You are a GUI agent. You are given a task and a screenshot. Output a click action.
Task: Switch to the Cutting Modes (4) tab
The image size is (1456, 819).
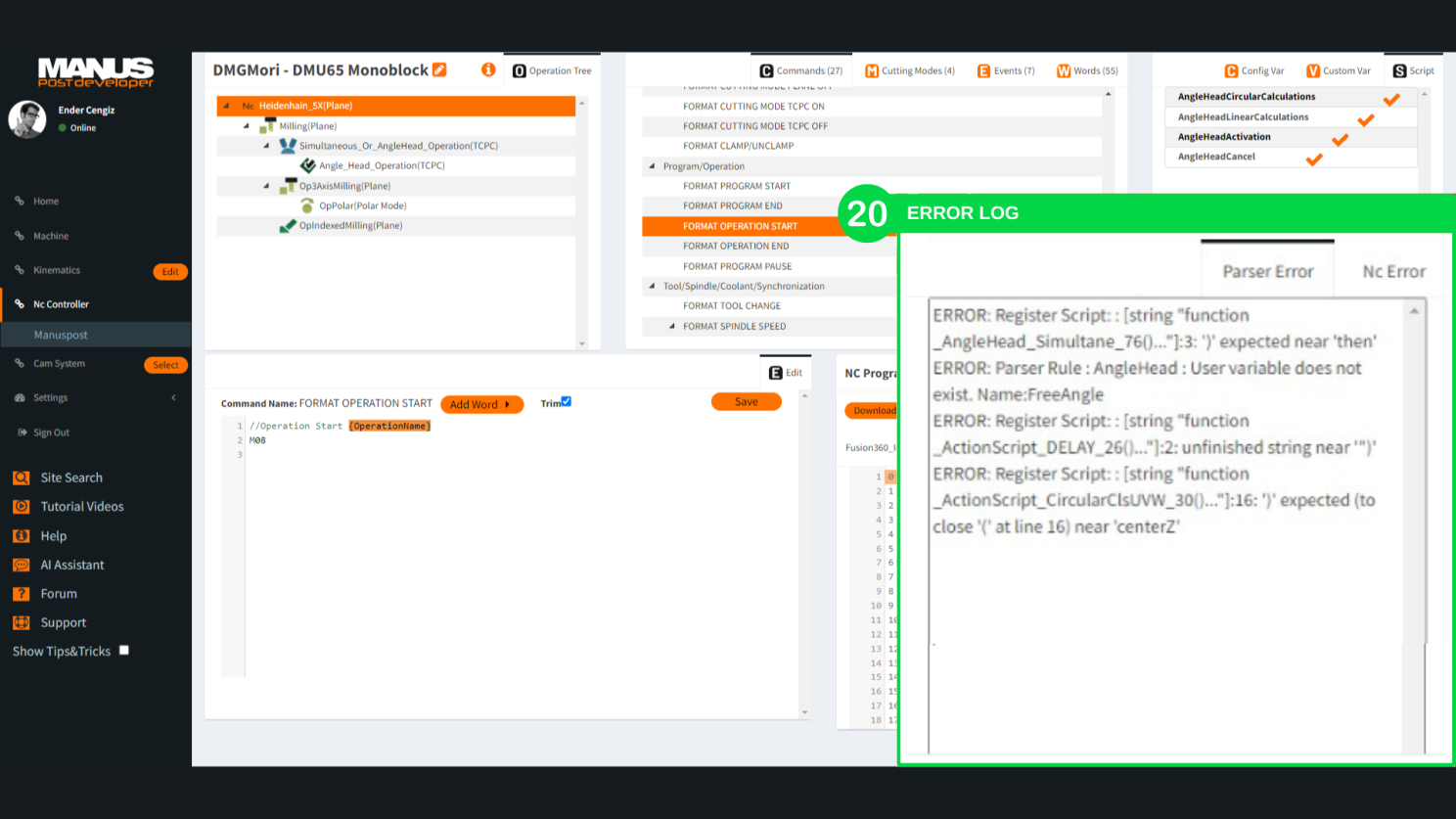click(x=910, y=70)
